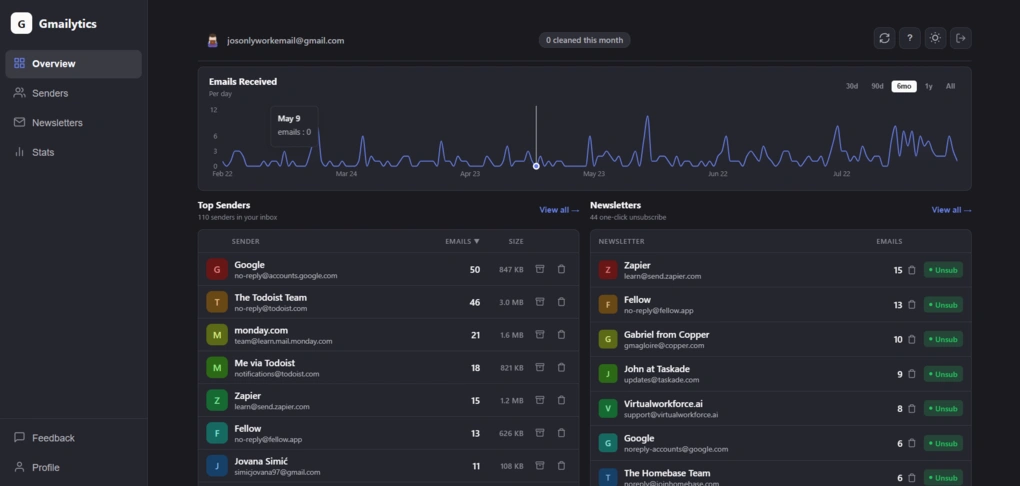
Task: Delete emails from Google sender
Action: 561,269
